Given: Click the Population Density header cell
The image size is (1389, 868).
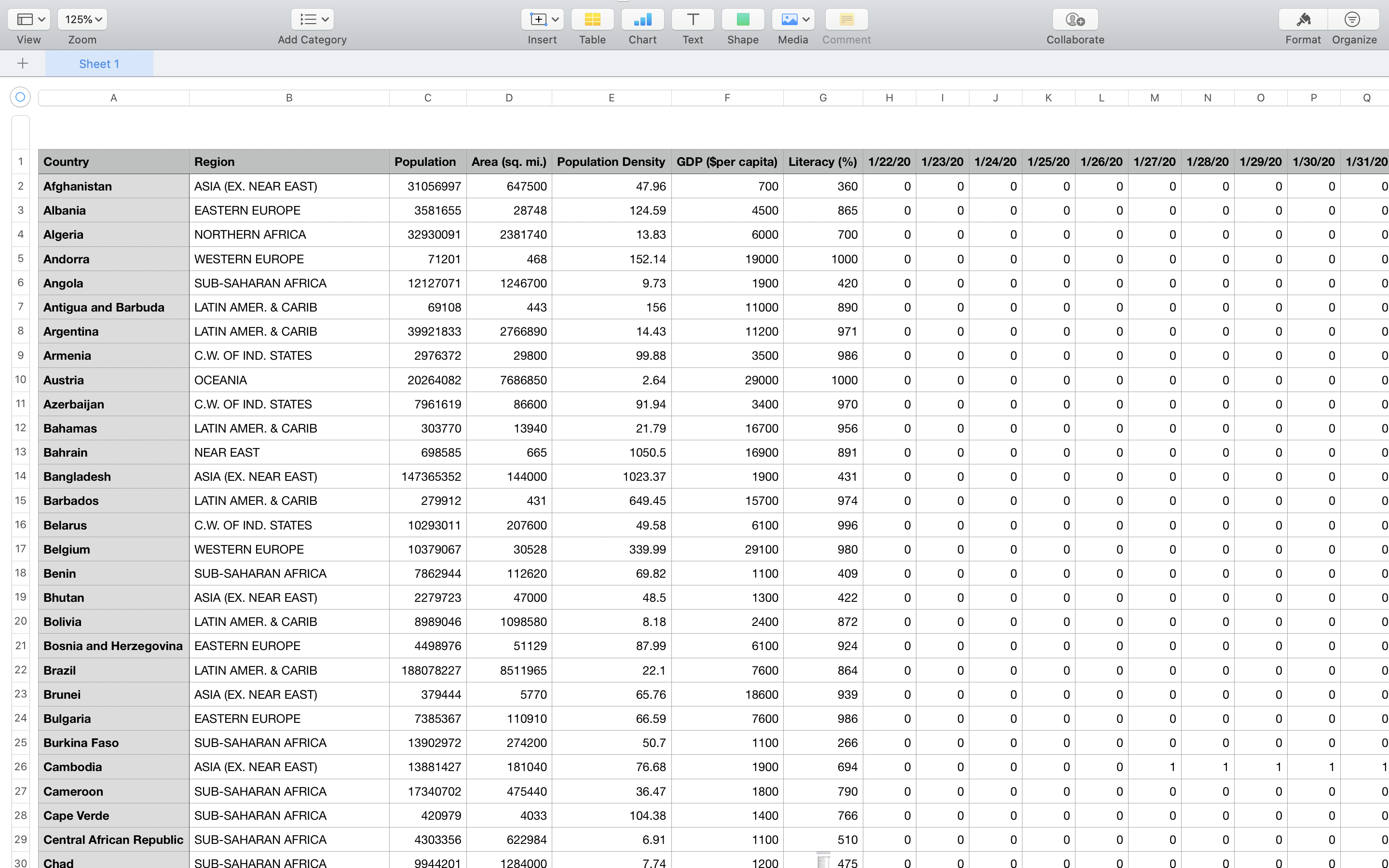Looking at the screenshot, I should [611, 162].
